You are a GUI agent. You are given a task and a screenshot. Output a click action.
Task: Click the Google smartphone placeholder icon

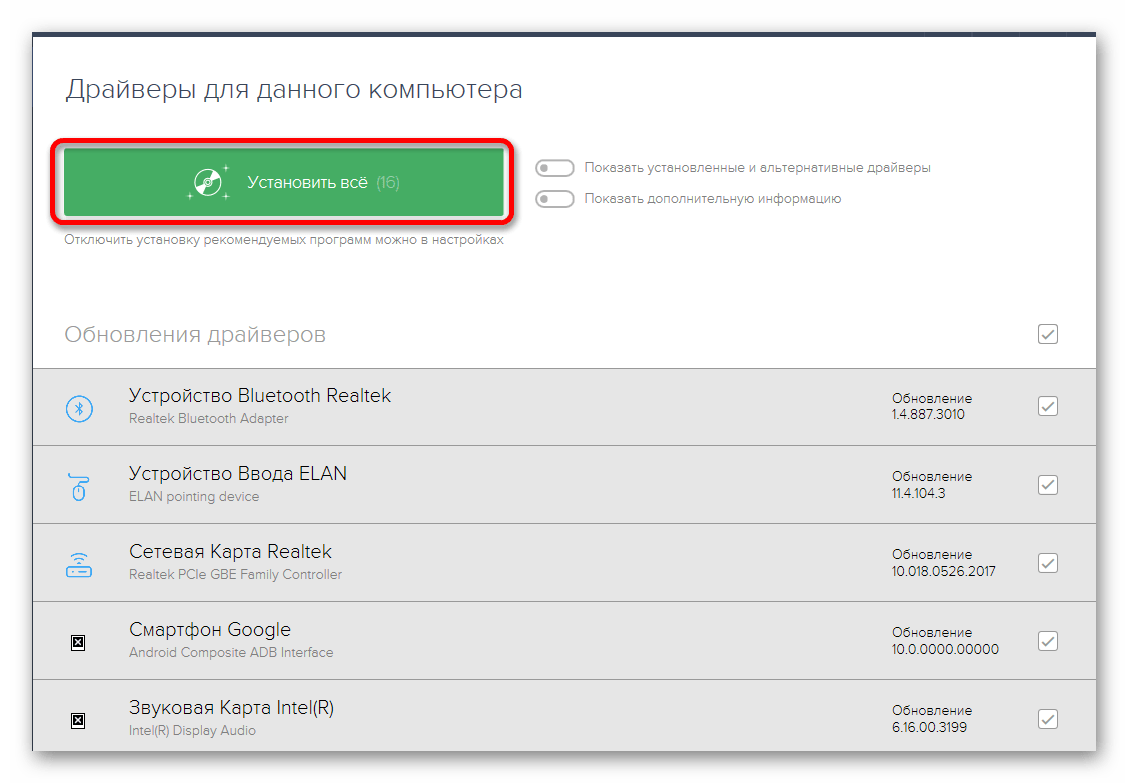(x=79, y=642)
